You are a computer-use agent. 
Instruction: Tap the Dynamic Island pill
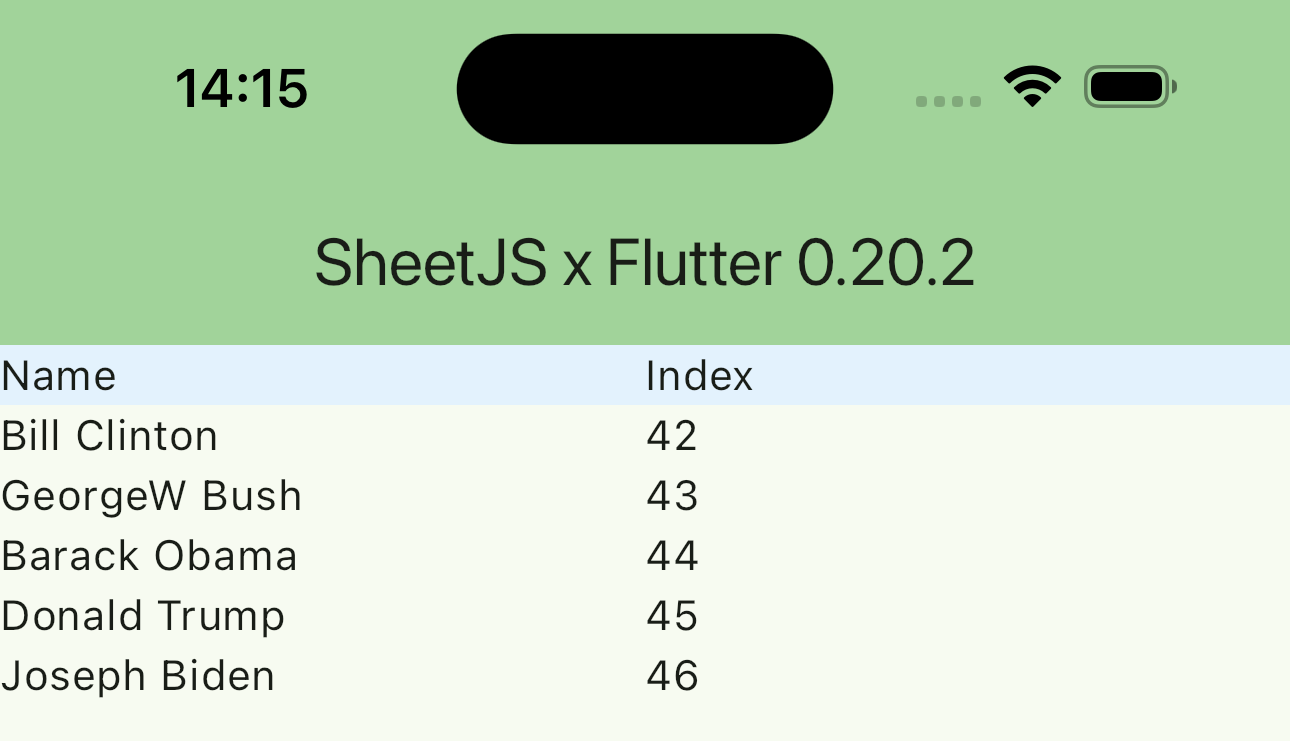645,88
